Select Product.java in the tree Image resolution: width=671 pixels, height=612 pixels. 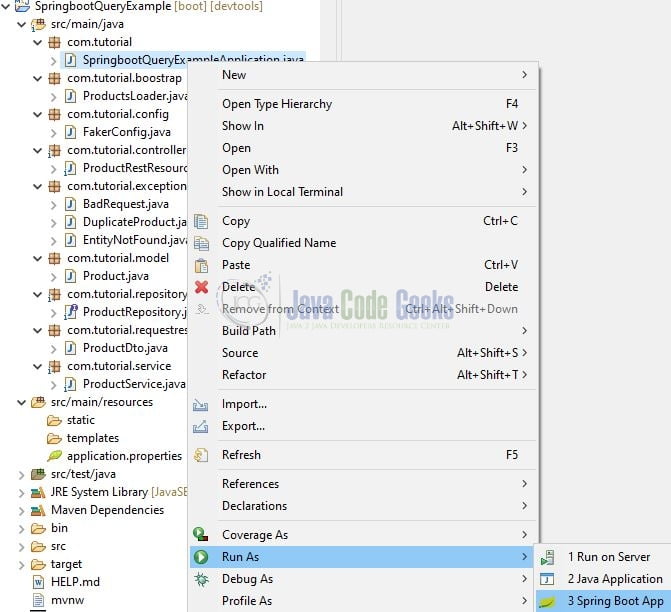116,276
